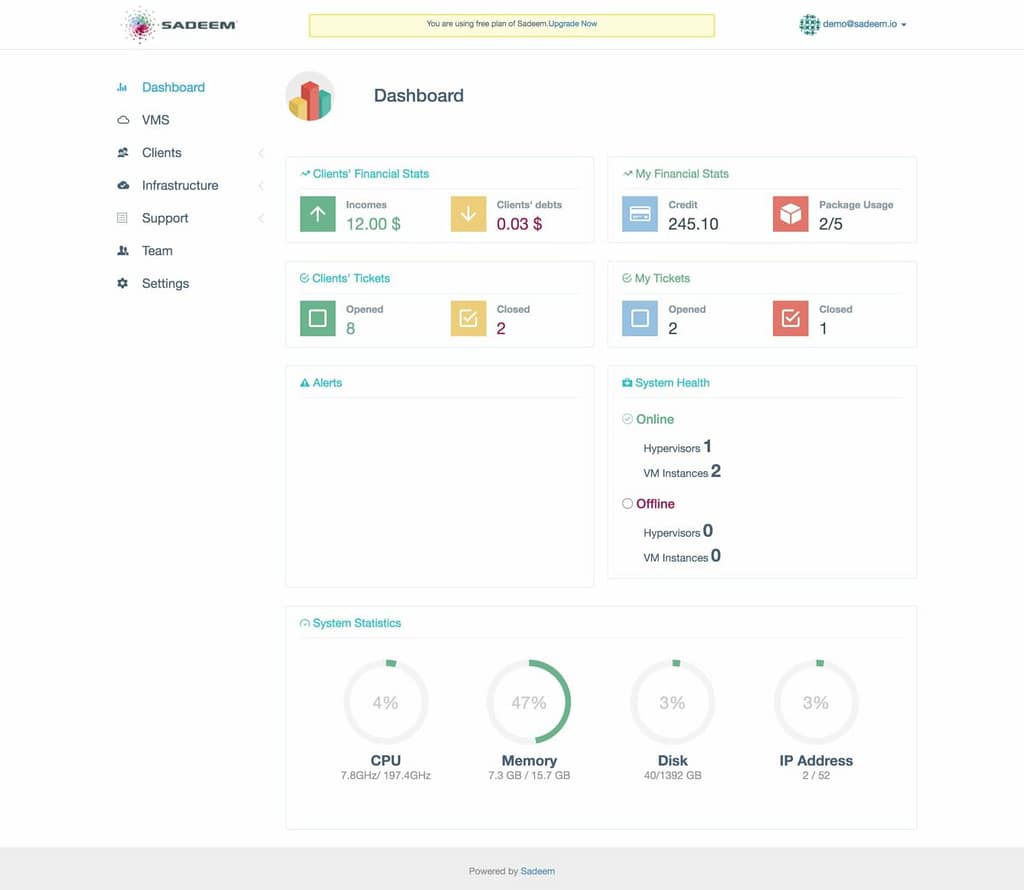Open the demo@sadeem.io account dropdown

(853, 24)
